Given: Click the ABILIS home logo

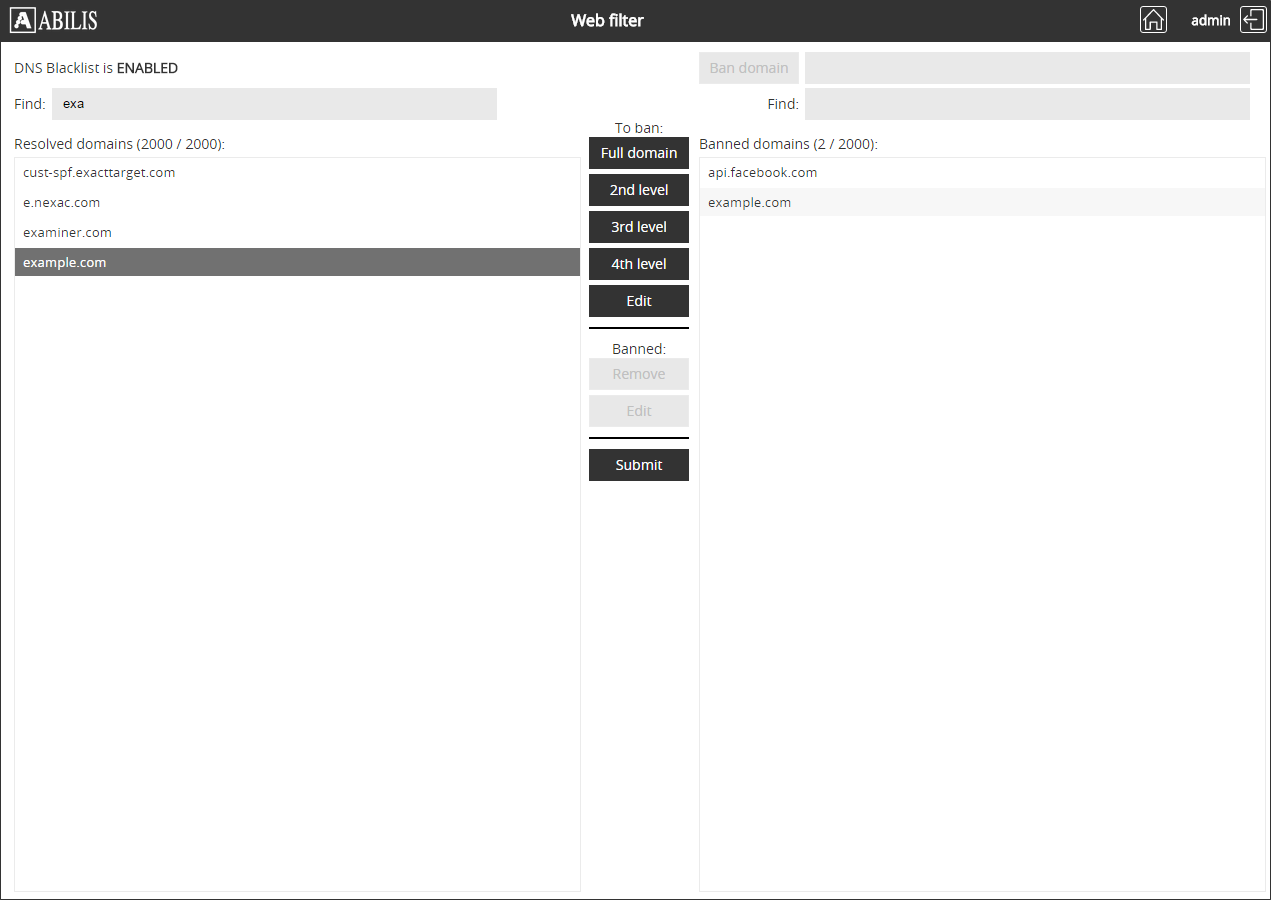Looking at the screenshot, I should 54,19.
